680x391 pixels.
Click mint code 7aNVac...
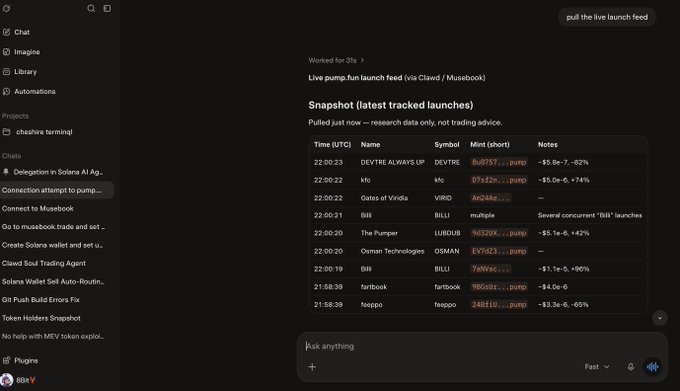pos(490,269)
